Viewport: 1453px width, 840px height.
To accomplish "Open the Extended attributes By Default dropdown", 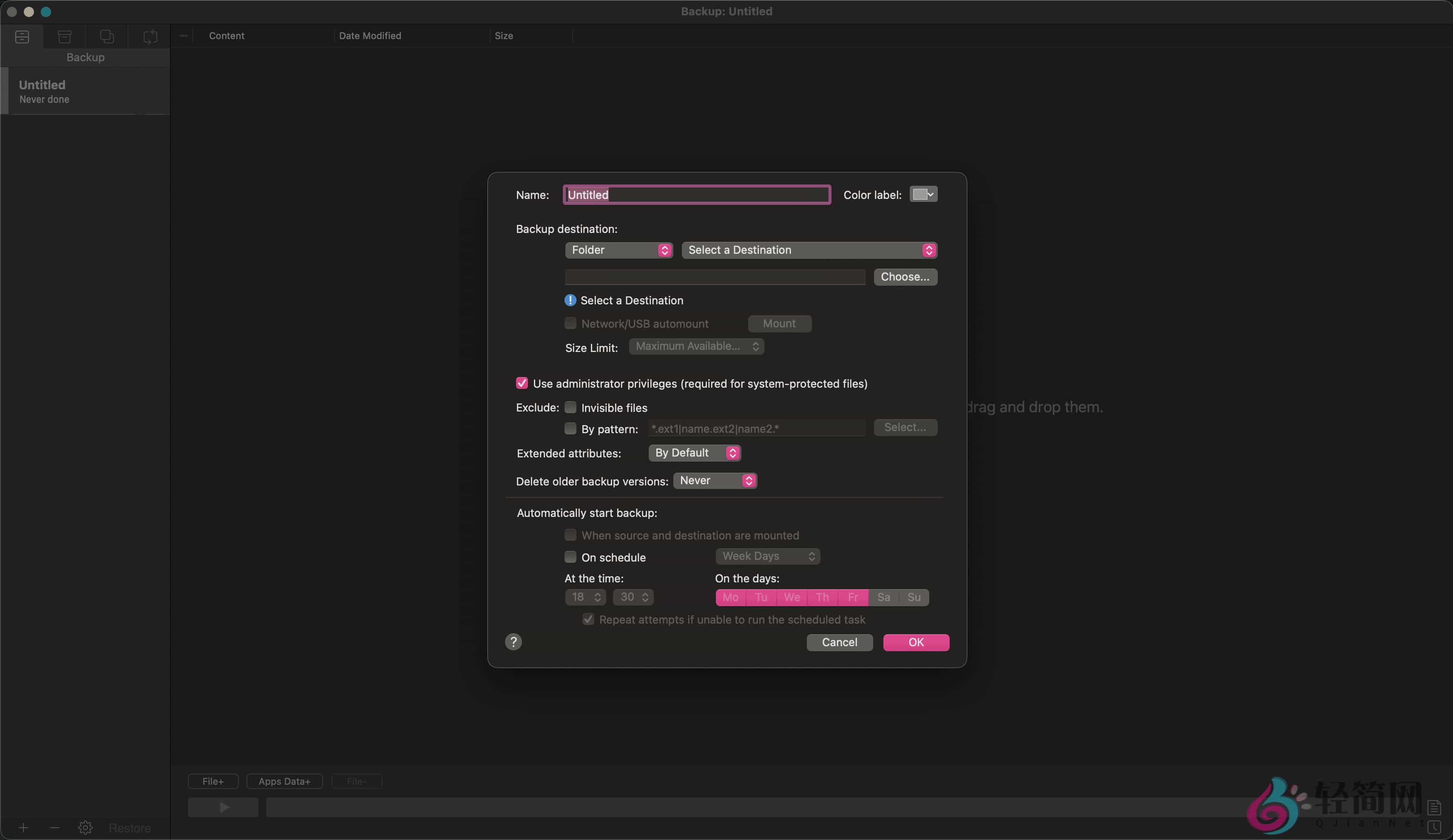I will click(x=694, y=453).
